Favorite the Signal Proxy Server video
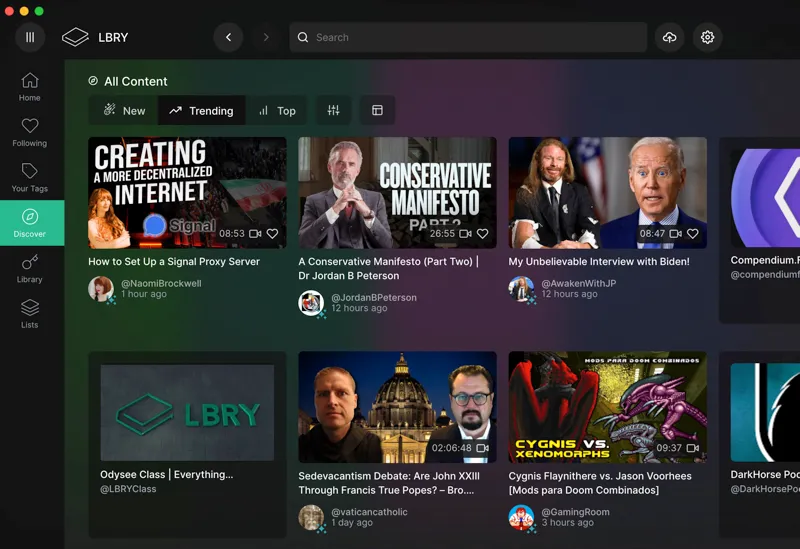Viewport: 800px width, 549px height. pos(272,233)
